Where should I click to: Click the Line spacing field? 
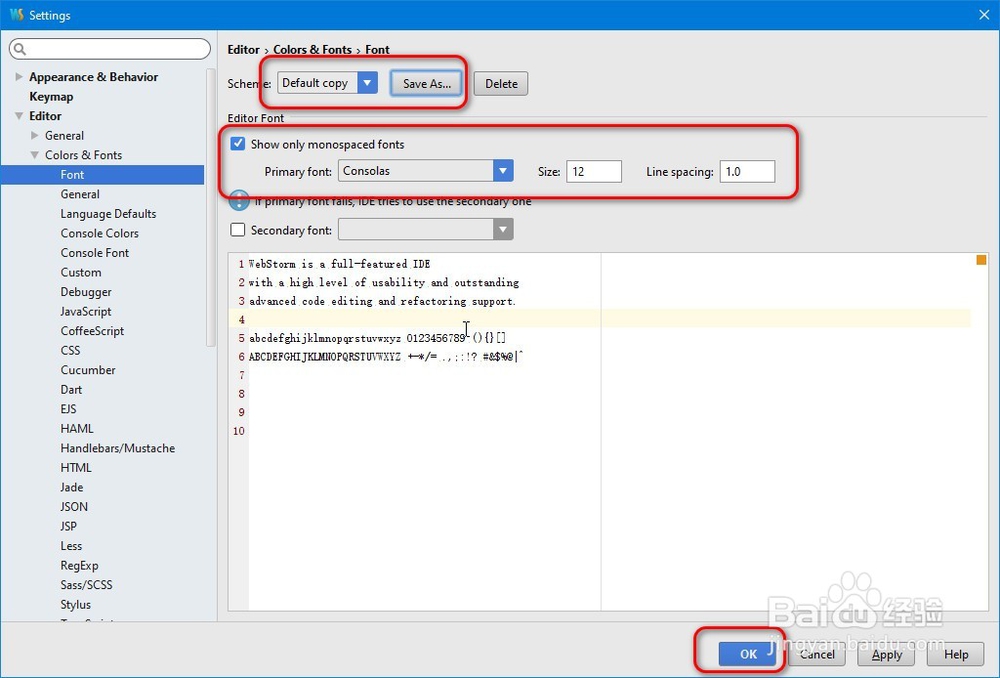[x=747, y=172]
